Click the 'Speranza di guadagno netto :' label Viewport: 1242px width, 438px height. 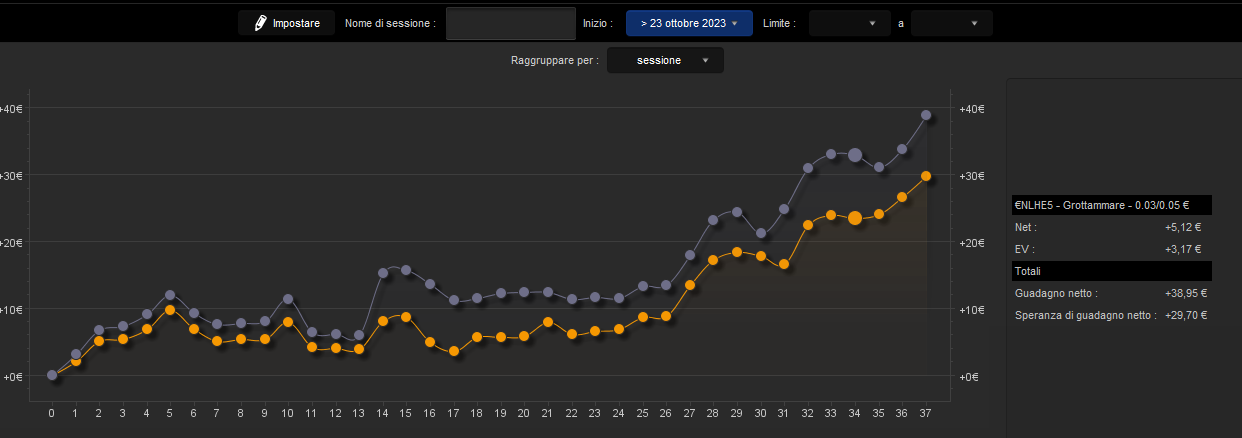click(x=1085, y=315)
